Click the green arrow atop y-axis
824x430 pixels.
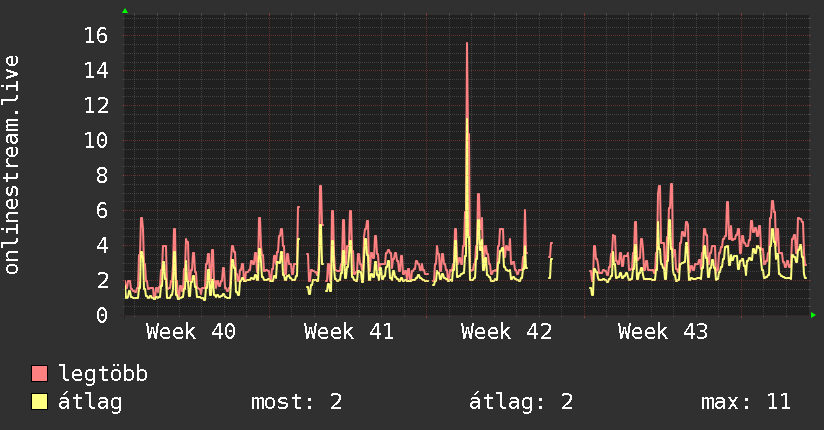(x=125, y=11)
